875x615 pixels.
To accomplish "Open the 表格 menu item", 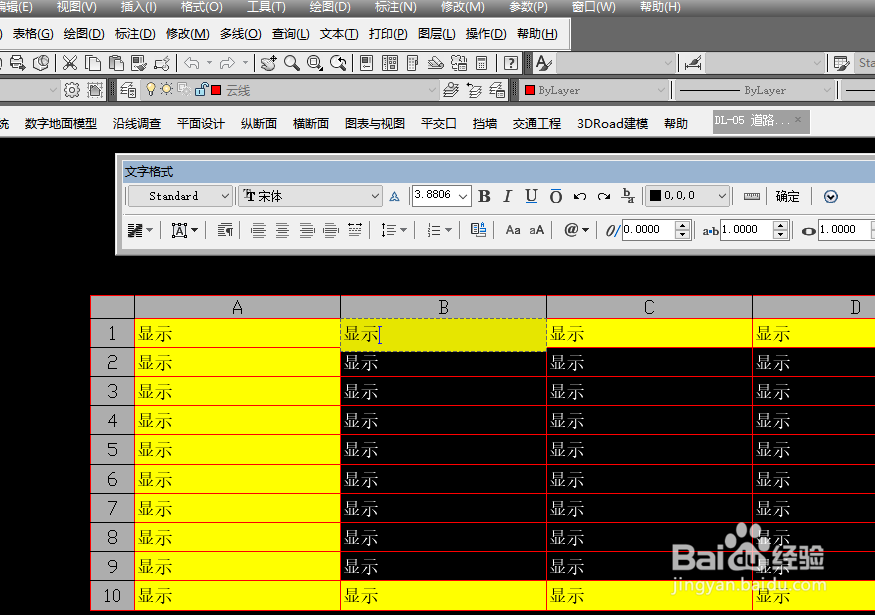I will (31, 33).
